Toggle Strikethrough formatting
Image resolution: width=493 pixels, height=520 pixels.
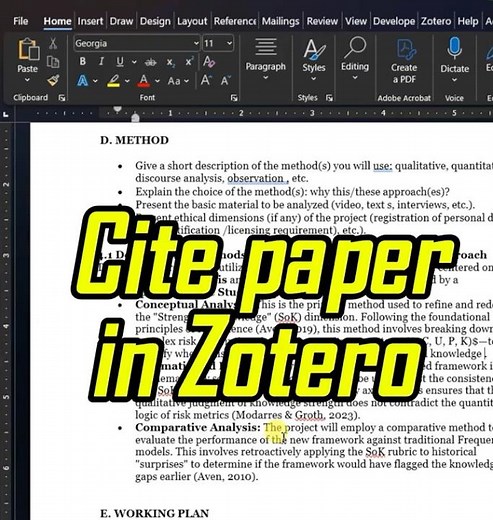[151, 62]
